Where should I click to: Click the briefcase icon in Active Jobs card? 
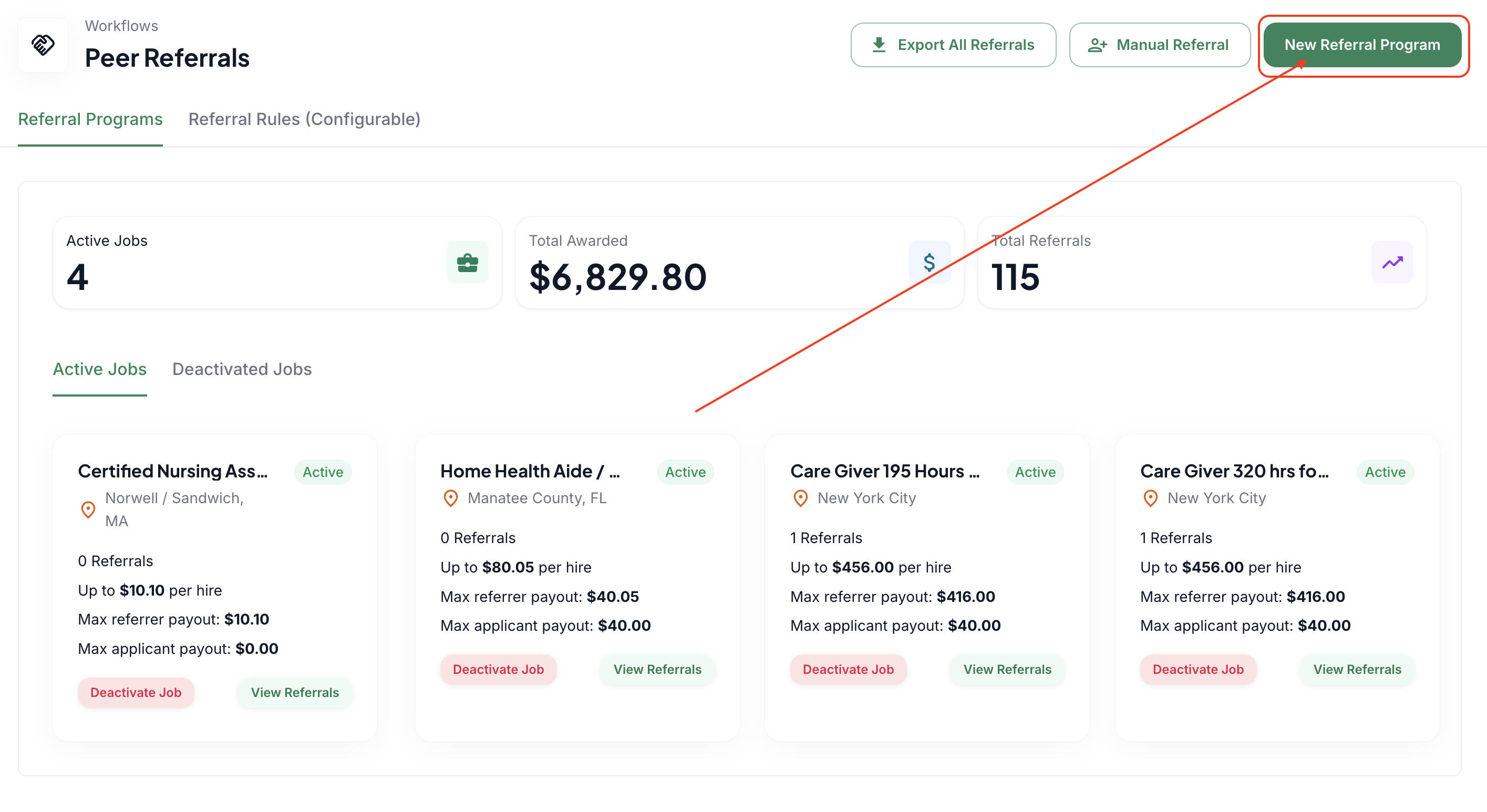467,263
